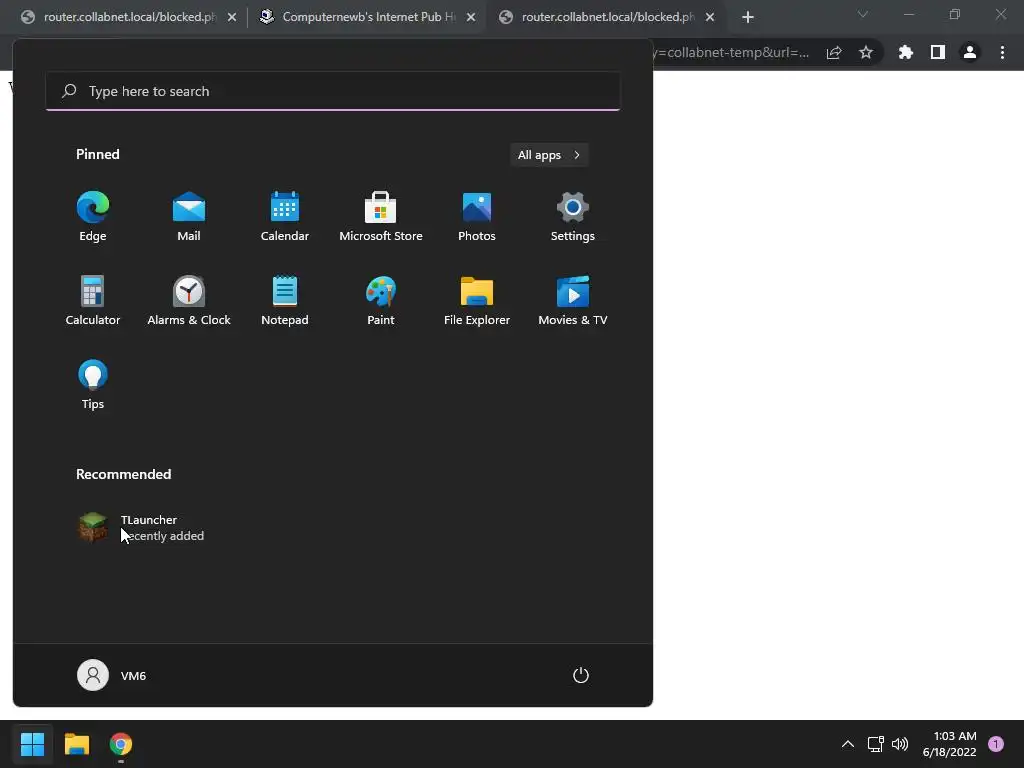Switch to first router.collabnet.local tab in Chrome
Screen dimensions: 1024x768
[x=127, y=17]
